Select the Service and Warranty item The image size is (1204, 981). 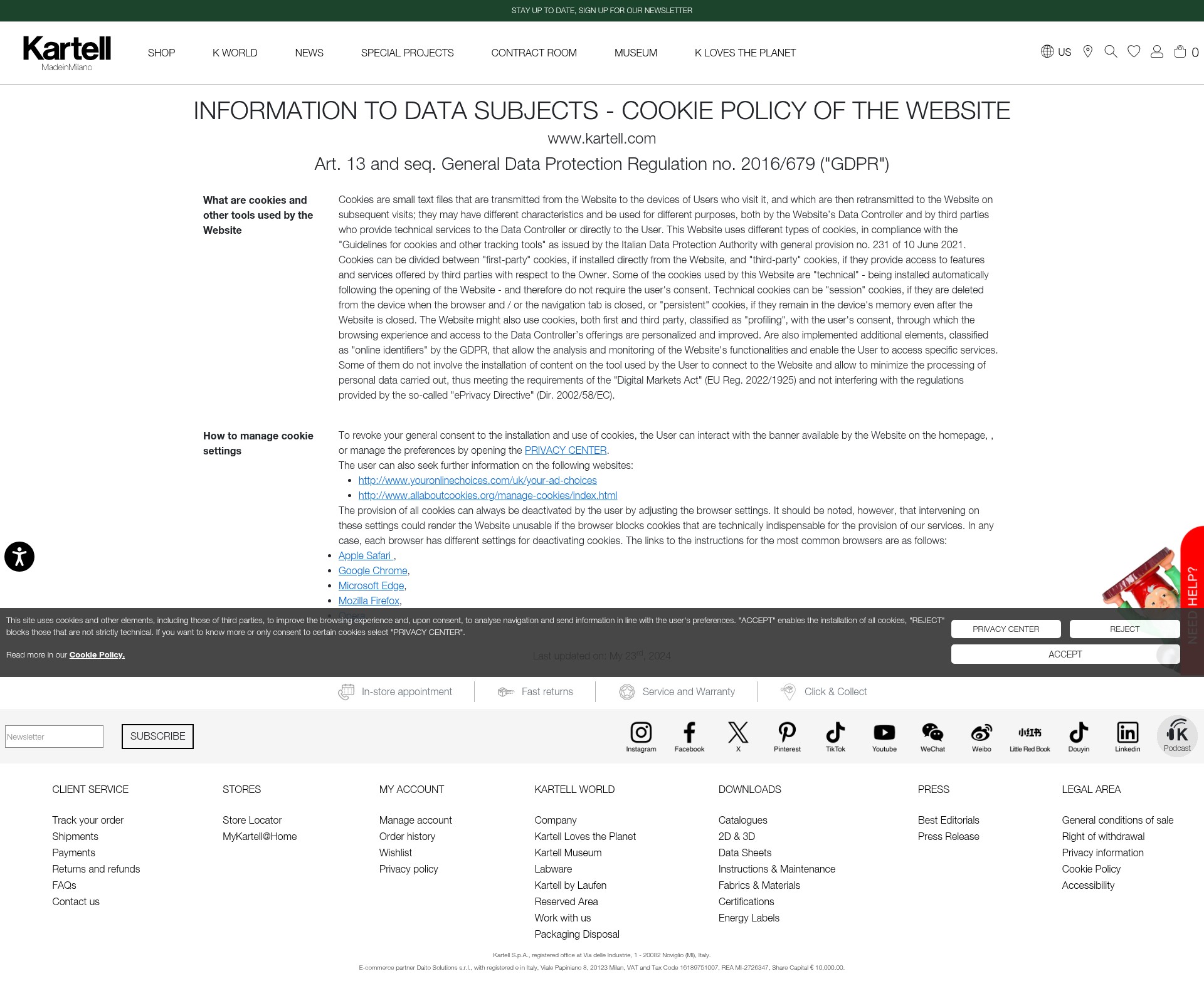tap(677, 692)
